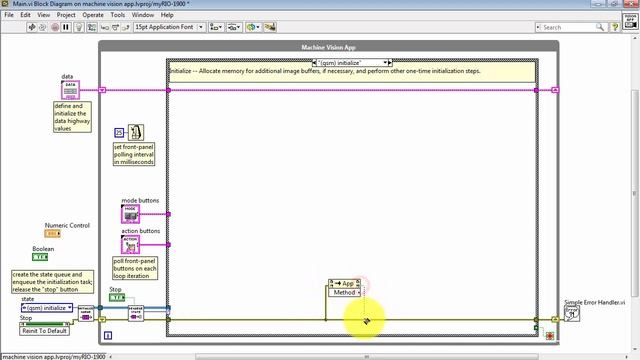
Task: Click the project target path in status bar
Action: [x=54, y=357]
